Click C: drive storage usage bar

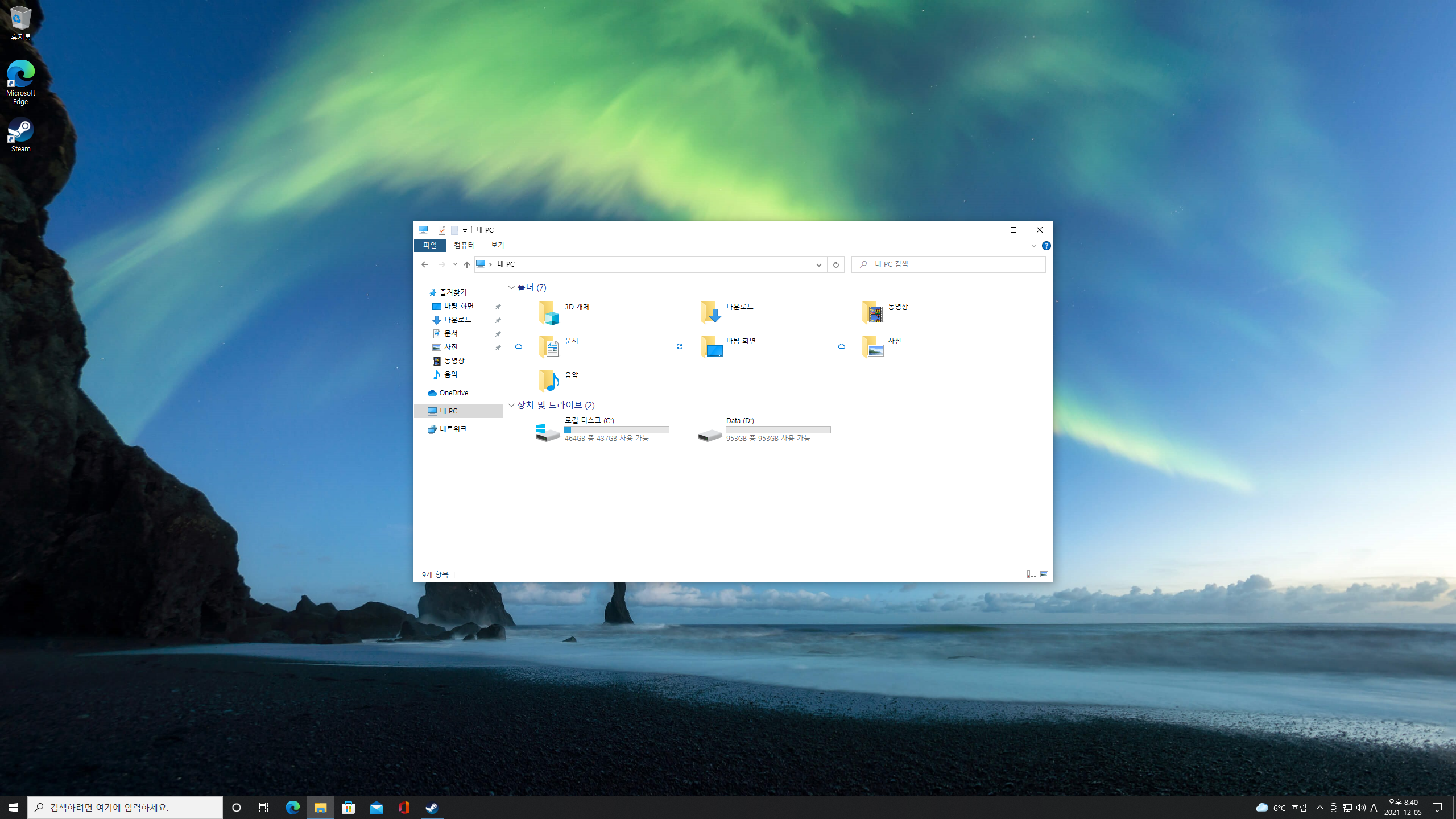click(x=617, y=430)
